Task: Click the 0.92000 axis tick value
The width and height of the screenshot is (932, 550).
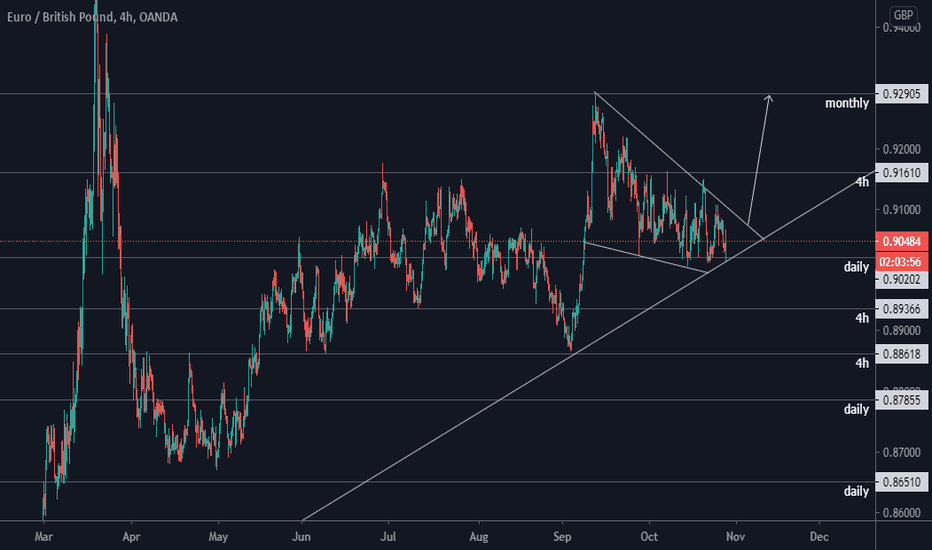Action: 902,149
